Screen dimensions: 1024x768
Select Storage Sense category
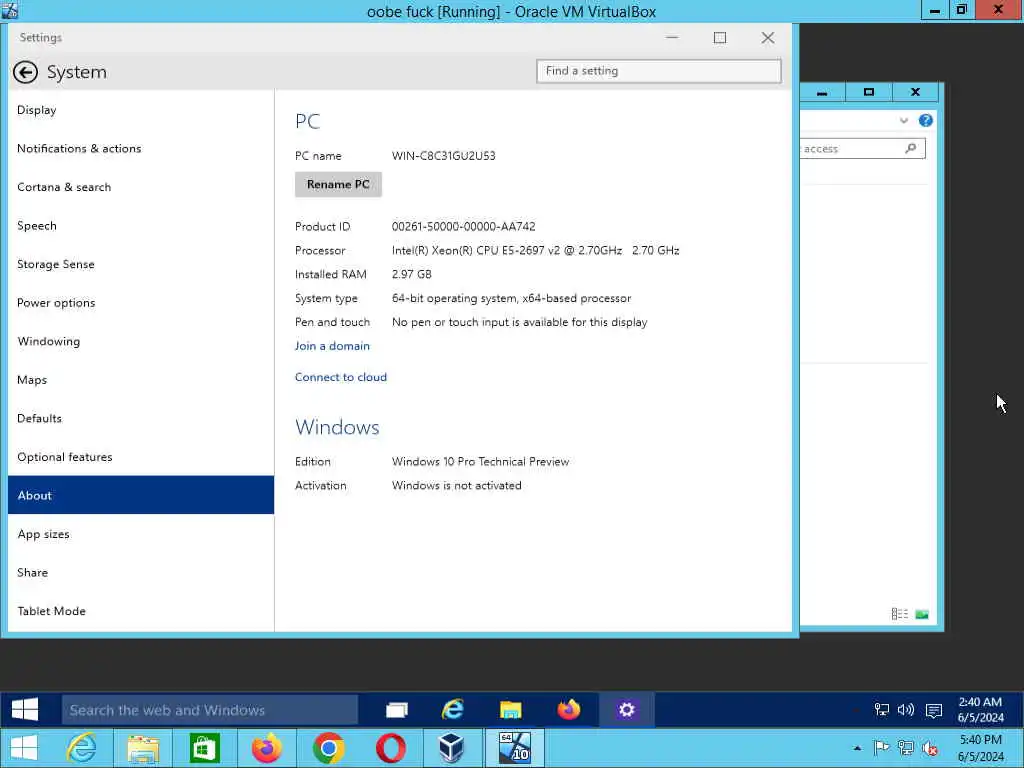pos(141,264)
